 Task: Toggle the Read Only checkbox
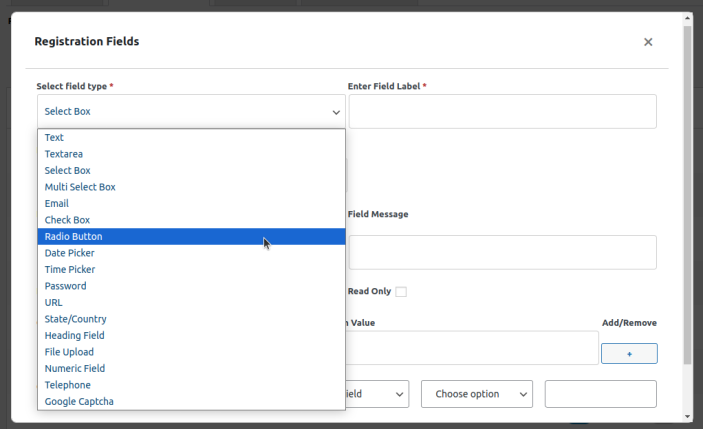(401, 292)
